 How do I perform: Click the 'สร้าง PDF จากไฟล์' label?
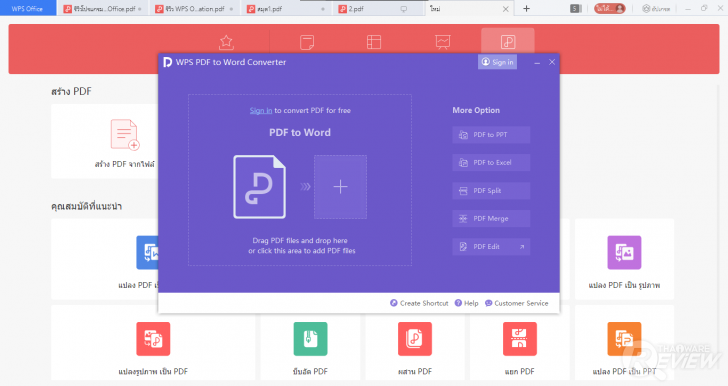coord(125,164)
